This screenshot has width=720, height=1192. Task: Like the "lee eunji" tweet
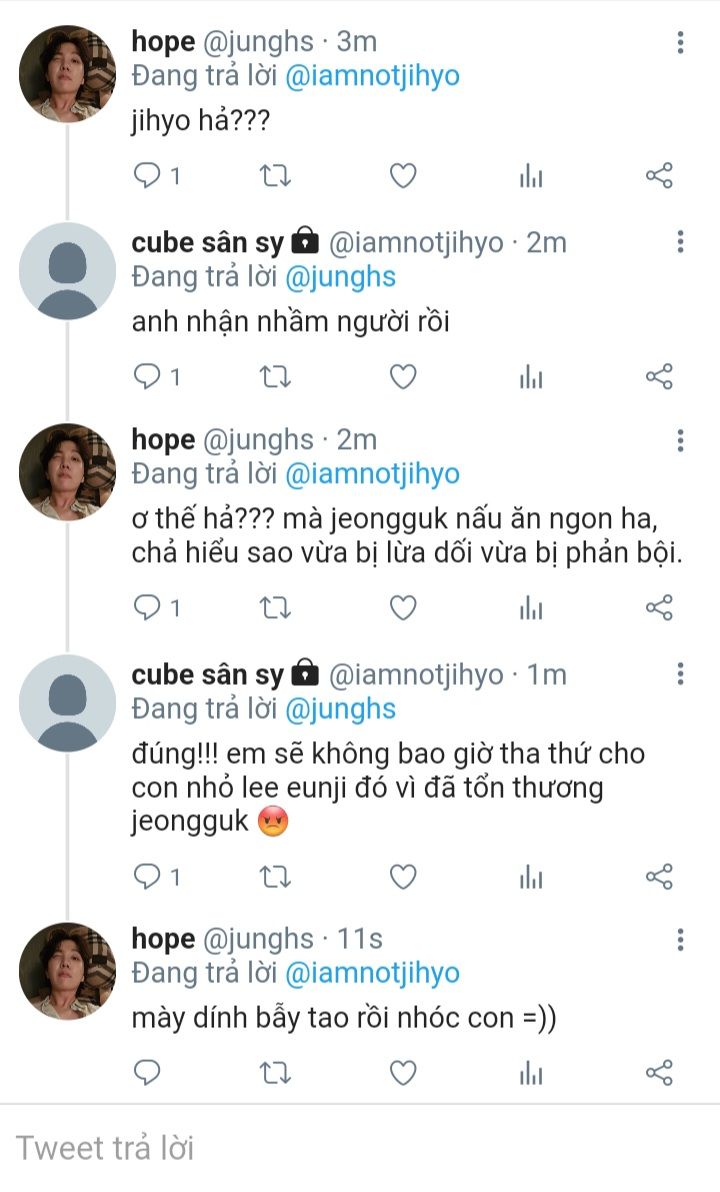pyautogui.click(x=402, y=877)
